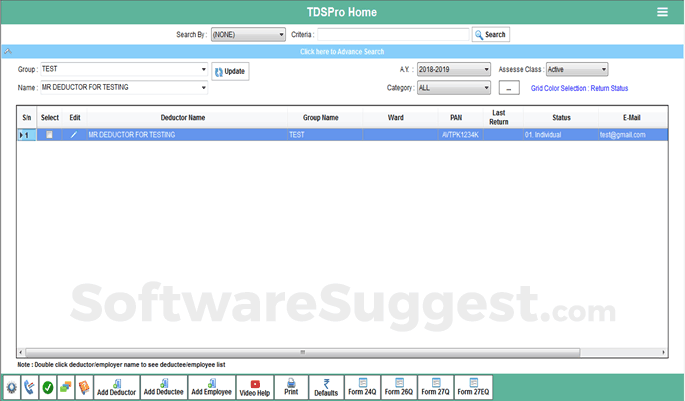Screen dimensions: 685x401
Task: Open Form 24Q
Action: point(362,387)
